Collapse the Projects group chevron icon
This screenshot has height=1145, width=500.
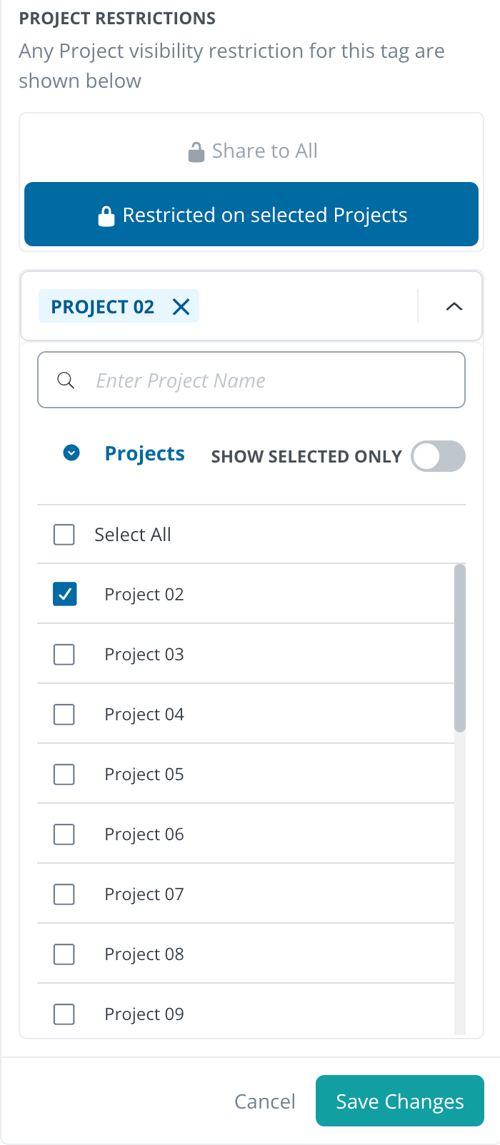click(x=72, y=453)
